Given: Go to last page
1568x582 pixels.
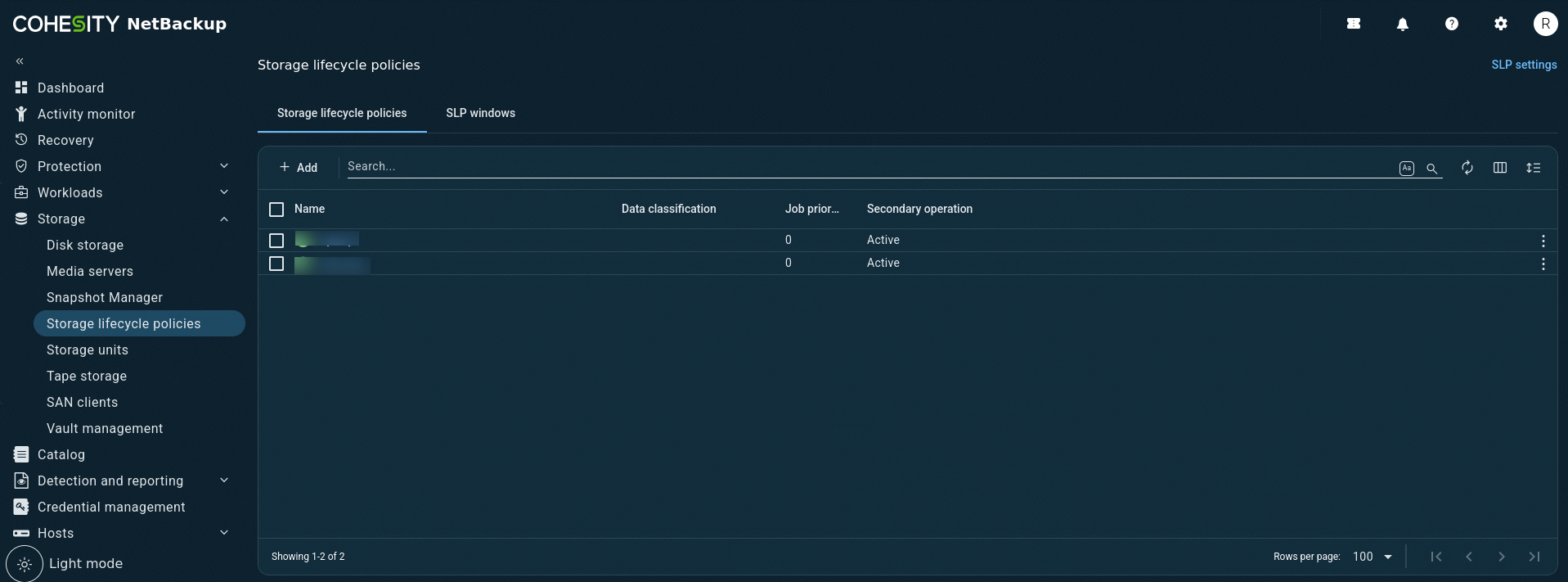Looking at the screenshot, I should 1534,557.
